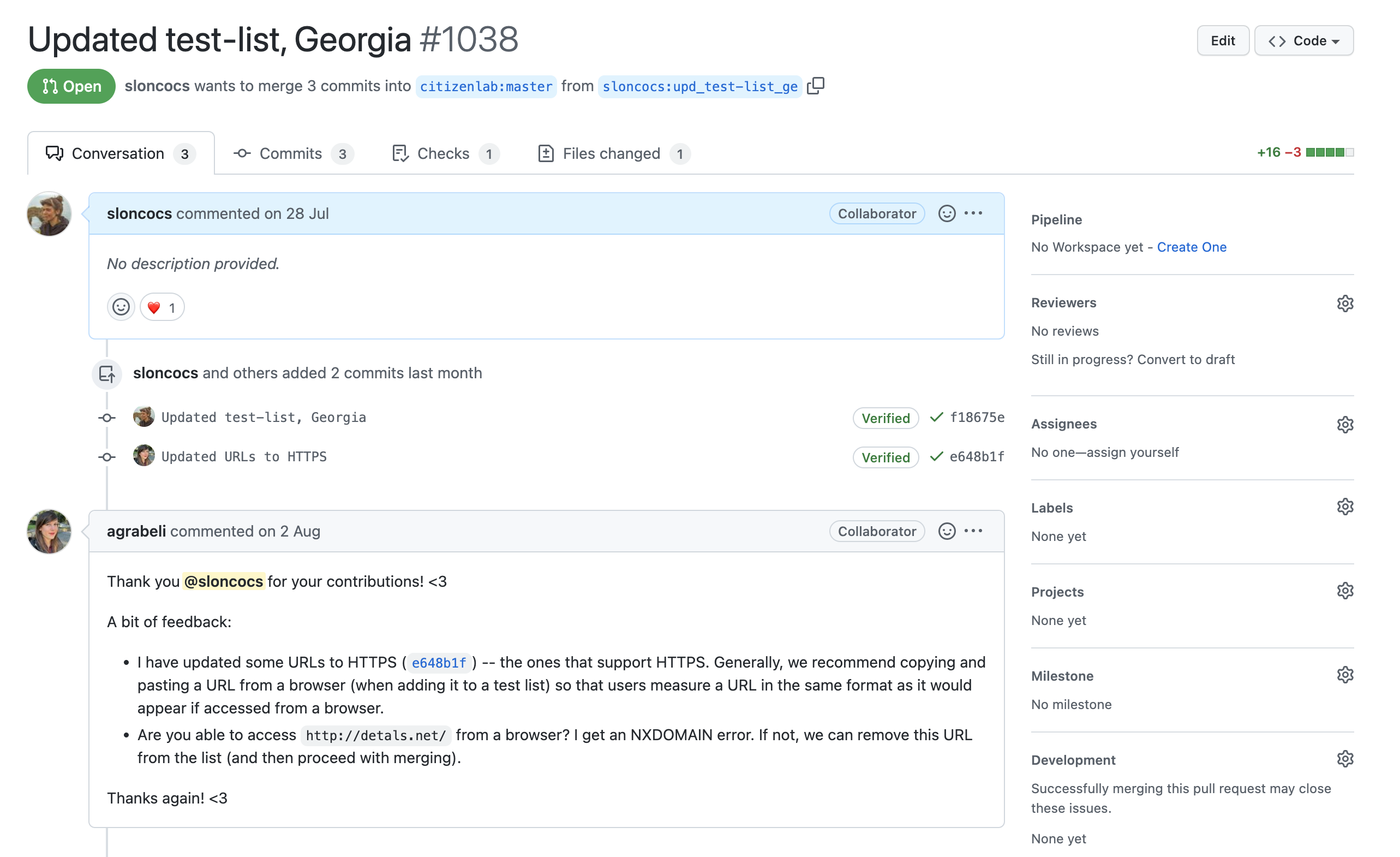Click the @sloncocs mention
Image resolution: width=1400 pixels, height=857 pixels.
(223, 581)
